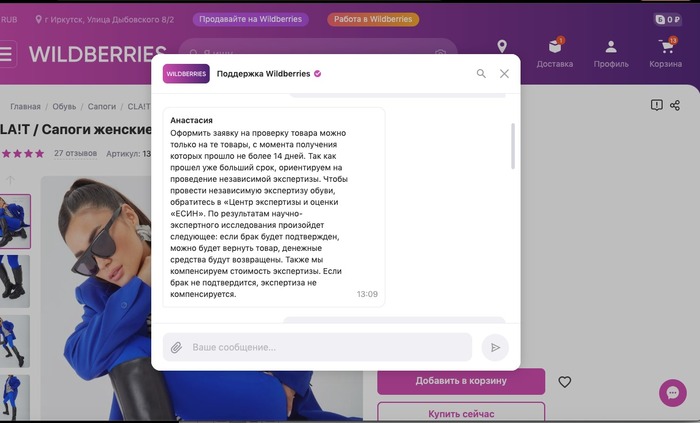Viewport: 700px width, 423px height.
Task: Click the Wildberries support chat avatar logo
Action: click(x=186, y=74)
